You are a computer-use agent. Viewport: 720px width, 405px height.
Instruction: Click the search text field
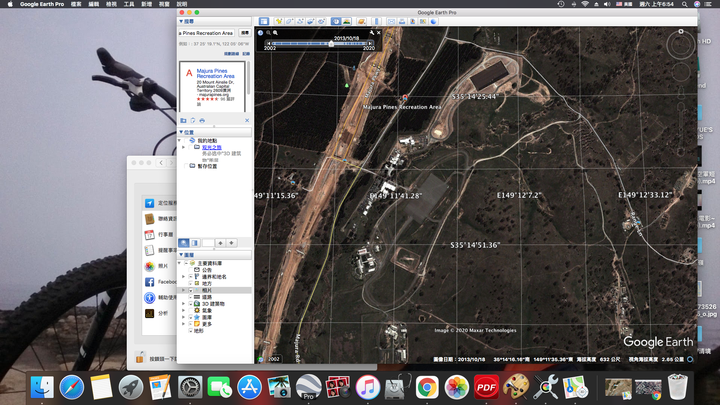point(207,33)
